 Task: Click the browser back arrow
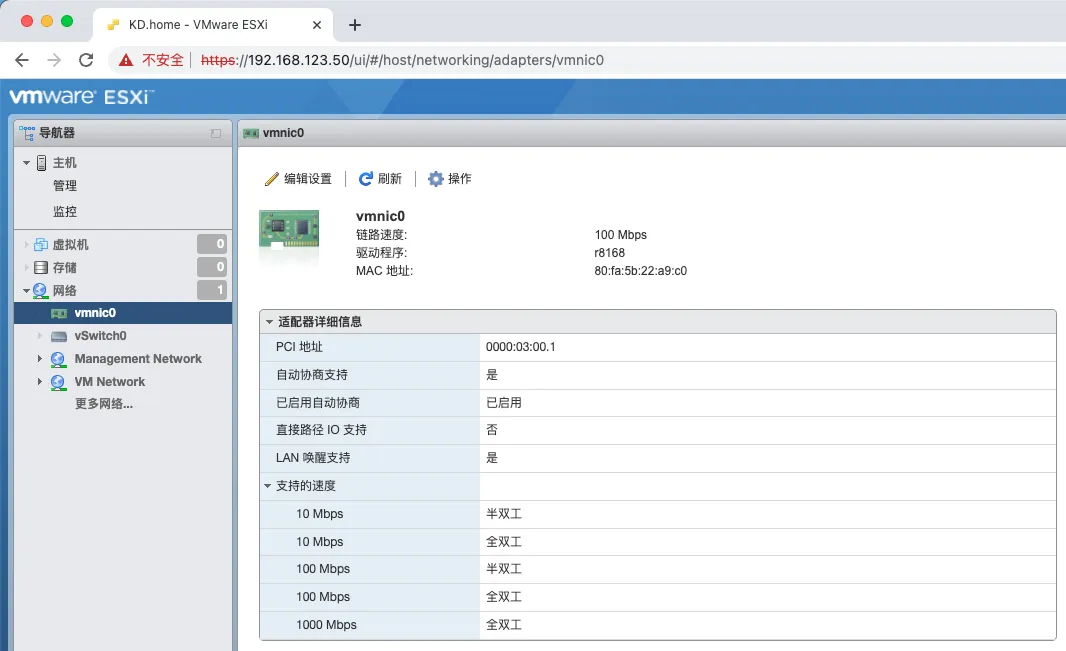pos(22,60)
